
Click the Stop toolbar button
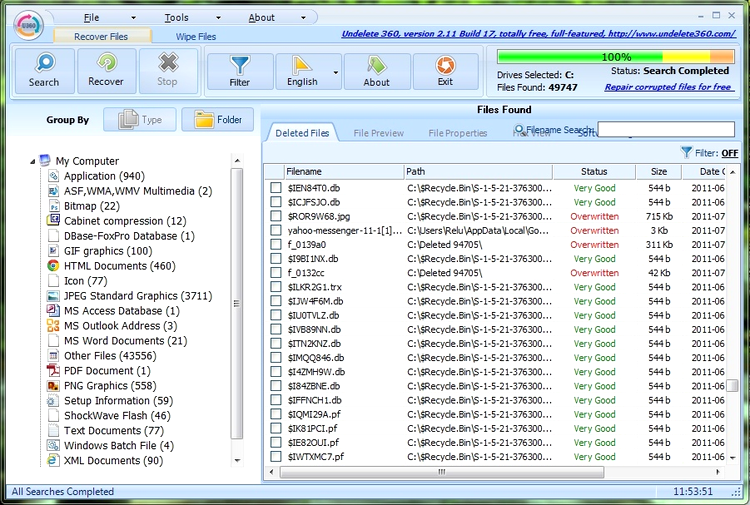tap(167, 70)
